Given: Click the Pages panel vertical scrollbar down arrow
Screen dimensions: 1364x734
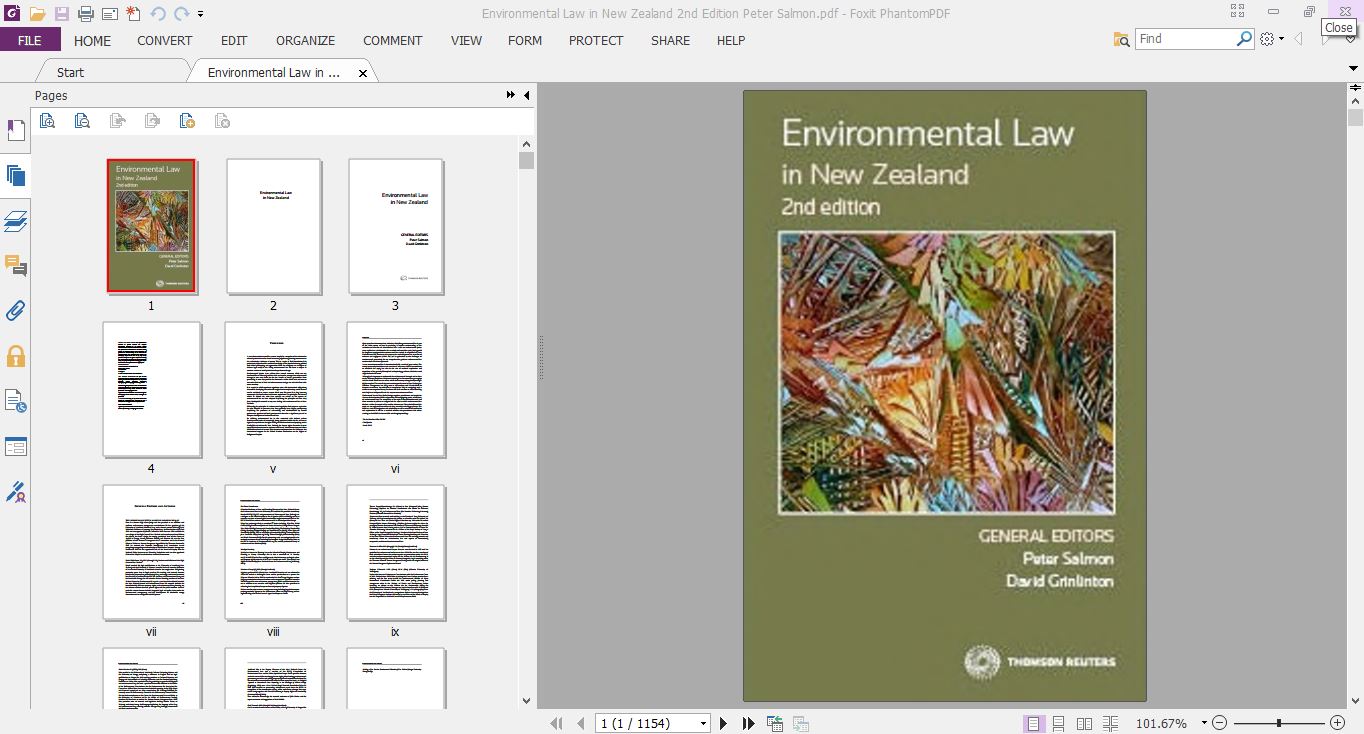Looking at the screenshot, I should pyautogui.click(x=527, y=701).
